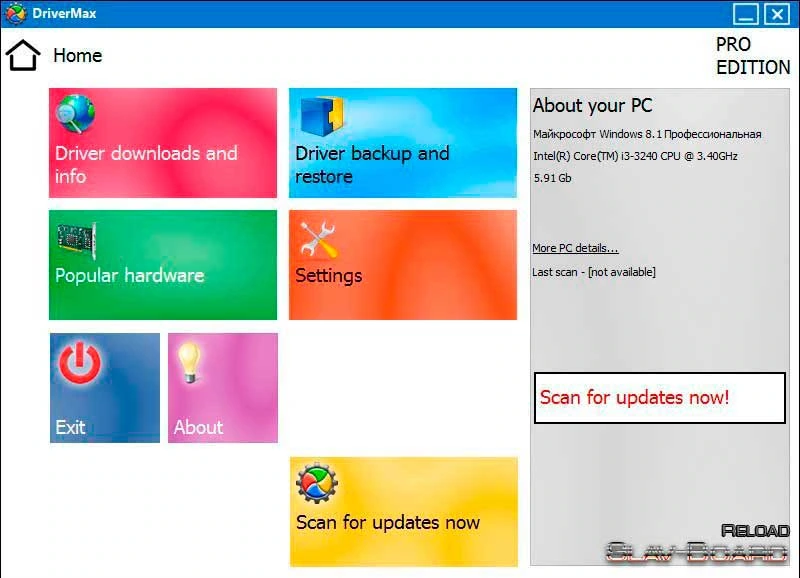Open the Popular hardware tile

pos(163,265)
